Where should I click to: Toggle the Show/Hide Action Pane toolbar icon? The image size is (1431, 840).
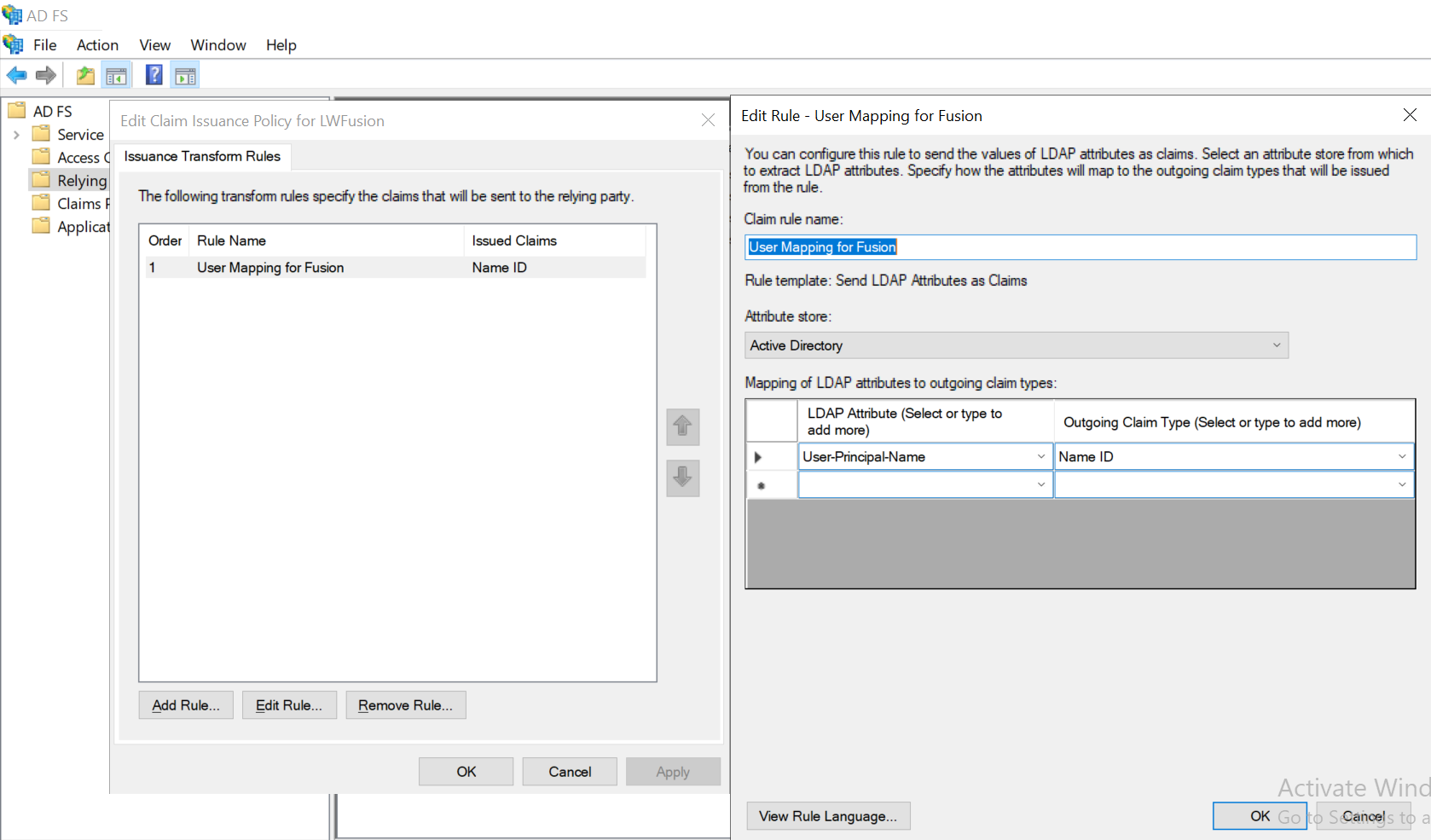[185, 75]
